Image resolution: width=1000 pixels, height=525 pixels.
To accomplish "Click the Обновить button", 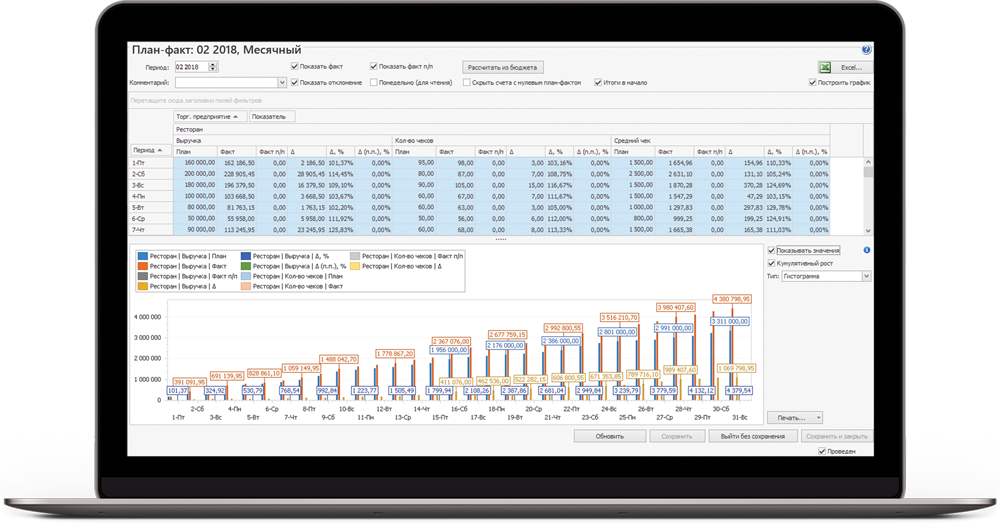I will pyautogui.click(x=609, y=436).
